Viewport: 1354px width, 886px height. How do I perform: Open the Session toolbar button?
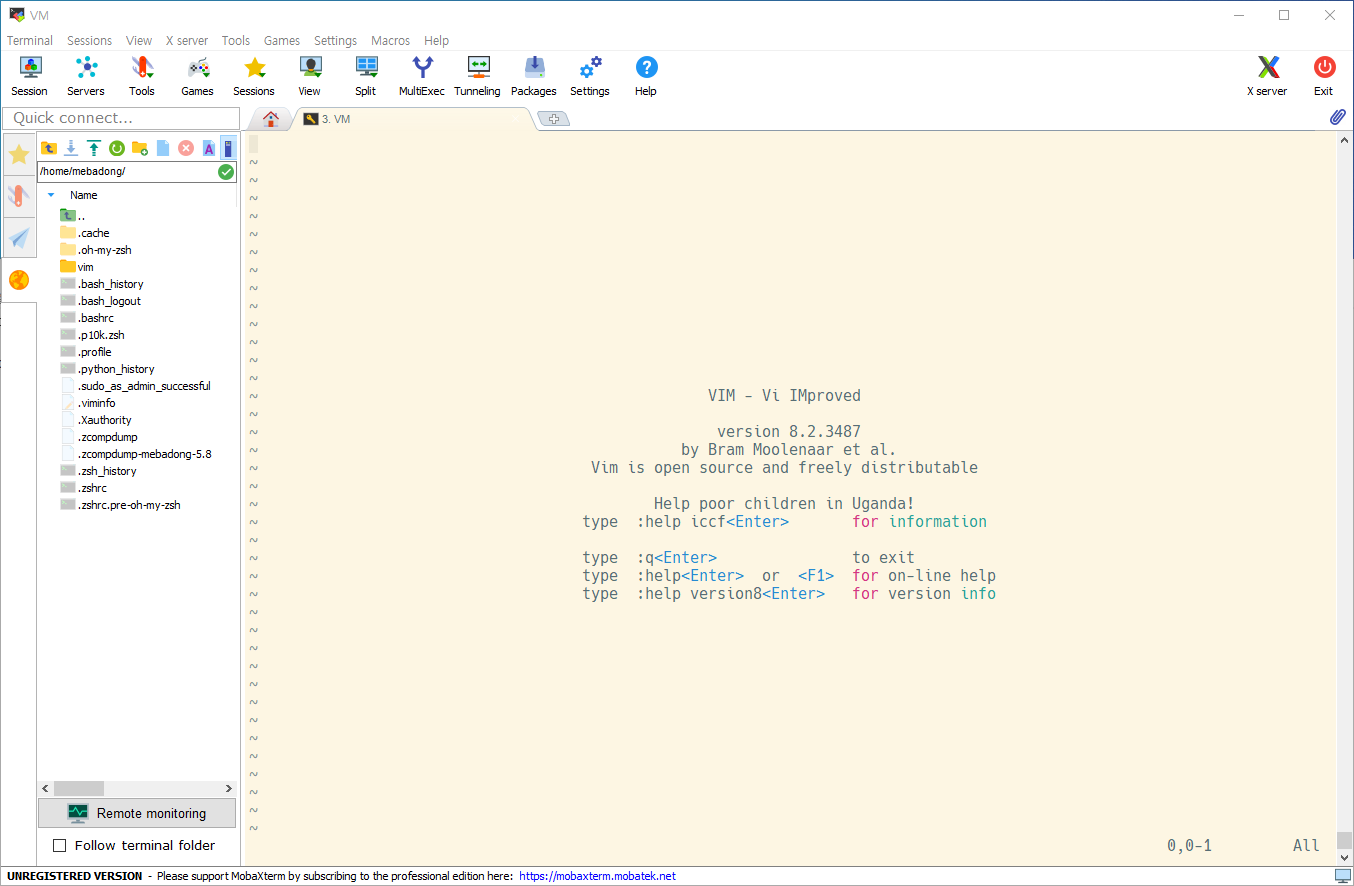30,76
